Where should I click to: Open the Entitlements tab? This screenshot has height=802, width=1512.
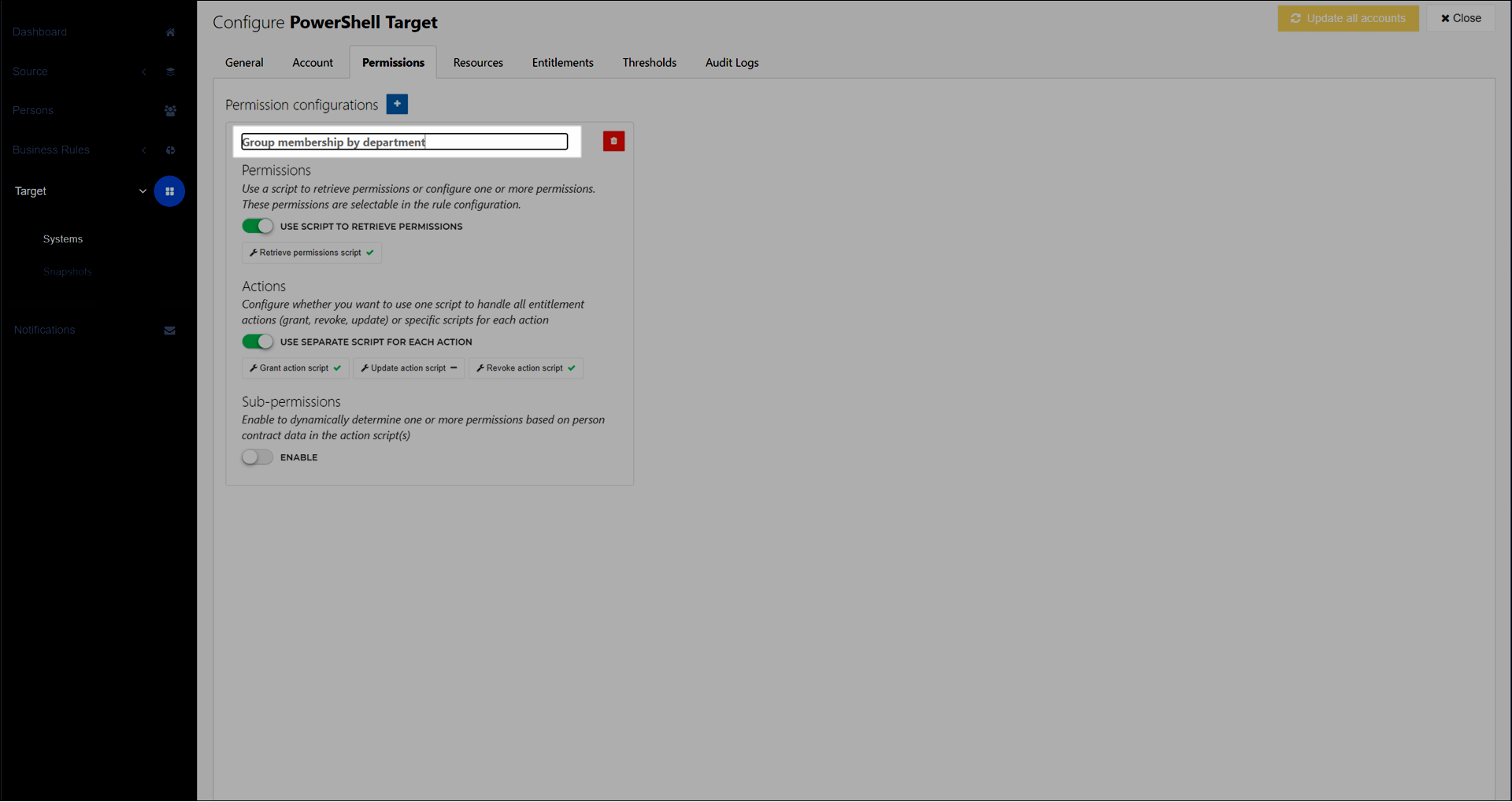(562, 62)
